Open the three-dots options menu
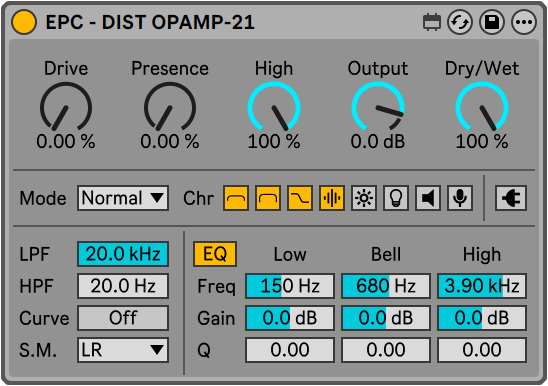 tap(524, 22)
